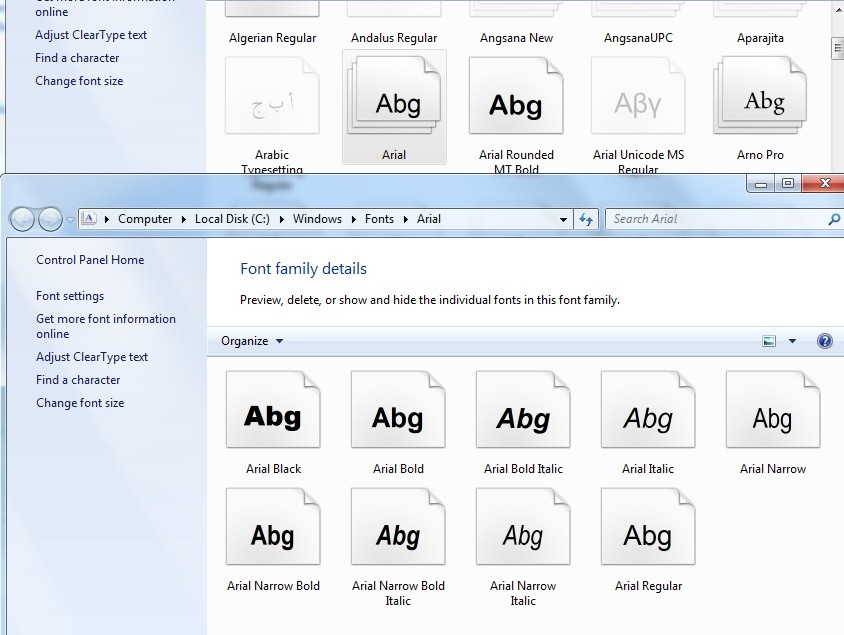
Task: Click the Arial breadcrumb segment
Action: pyautogui.click(x=428, y=219)
